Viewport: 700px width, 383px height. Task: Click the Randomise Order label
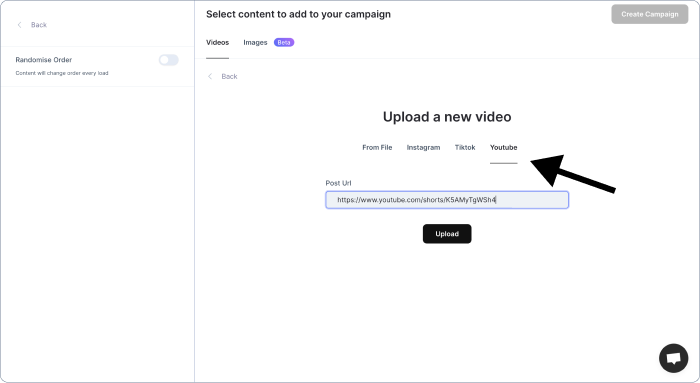coord(44,60)
